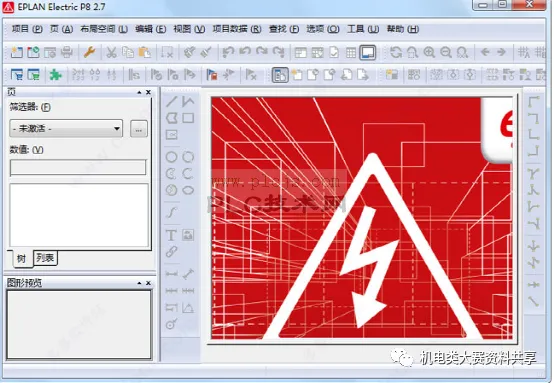Viewport: 554px width, 383px height.
Task: Open the 项目数据 (R) menu
Action: coord(237,29)
